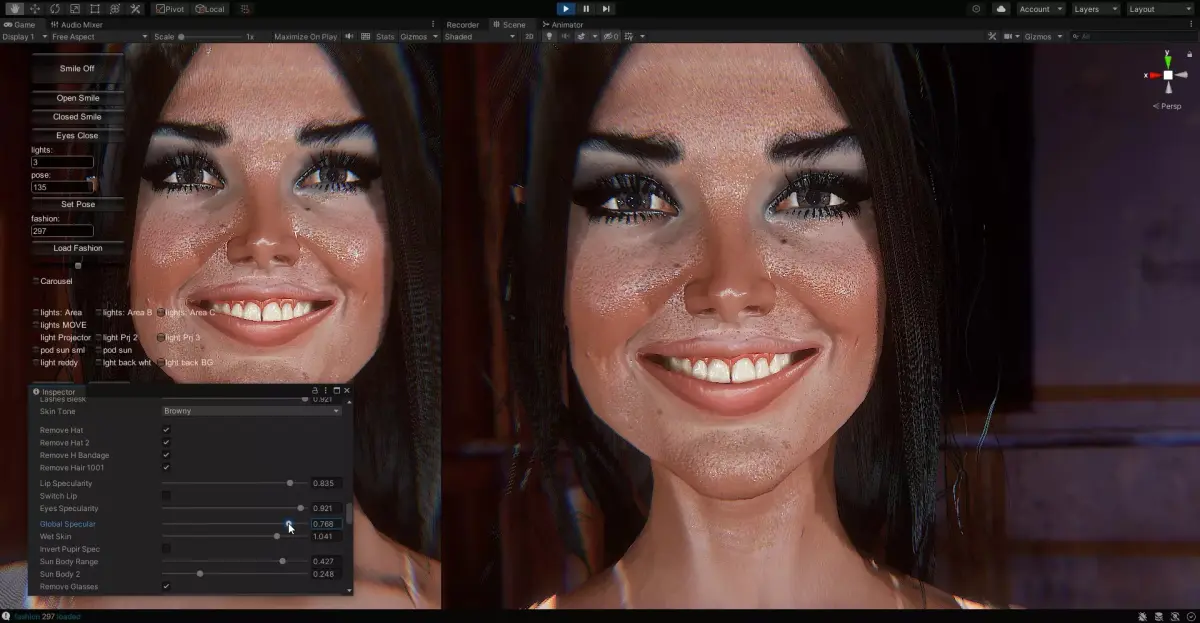Toggle the pod sun sml checkbox
Screen dimensions: 1200x623
[36, 350]
